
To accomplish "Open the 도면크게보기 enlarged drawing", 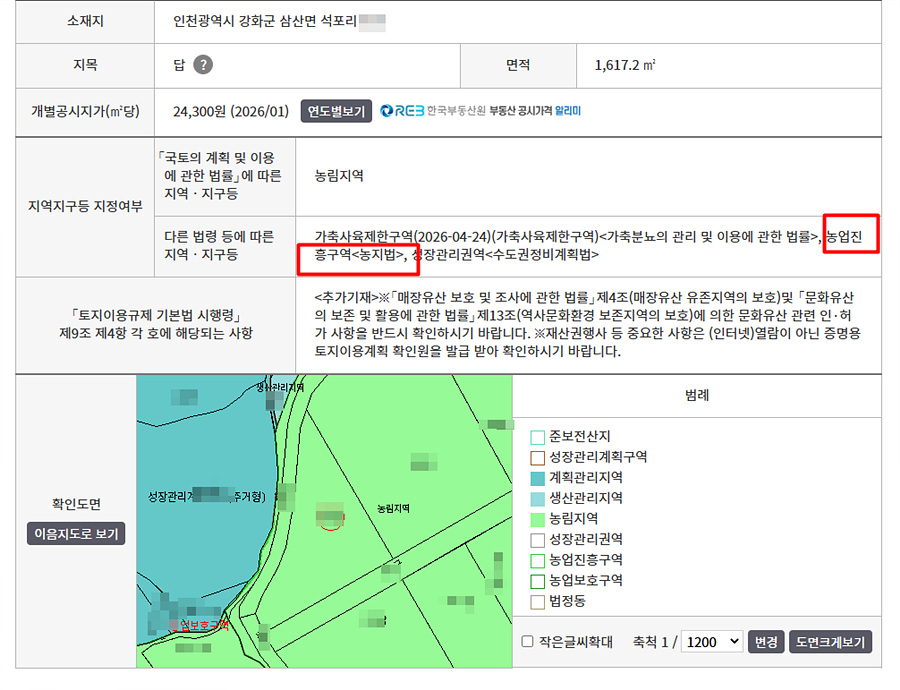I will tap(830, 642).
